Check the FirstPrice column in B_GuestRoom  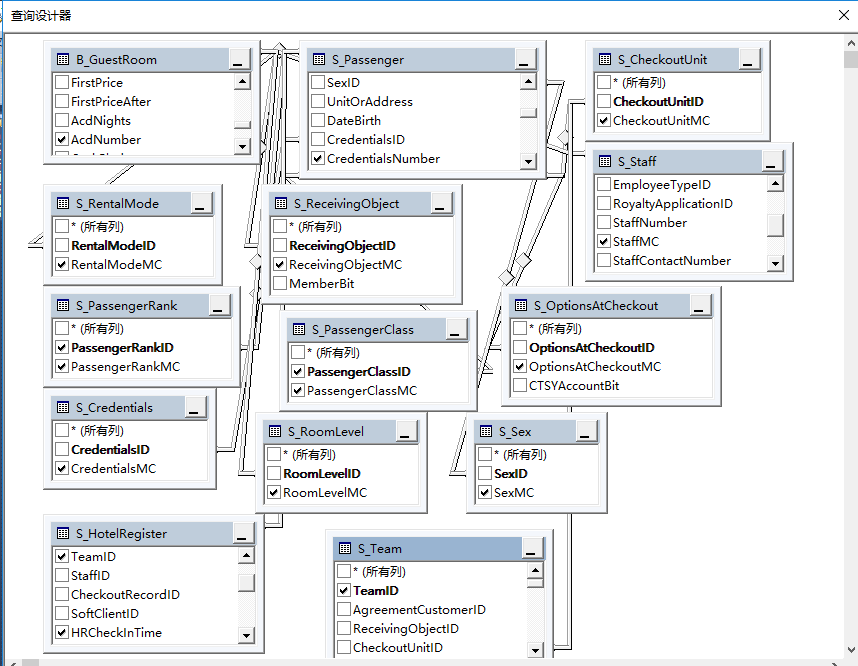tap(62, 83)
